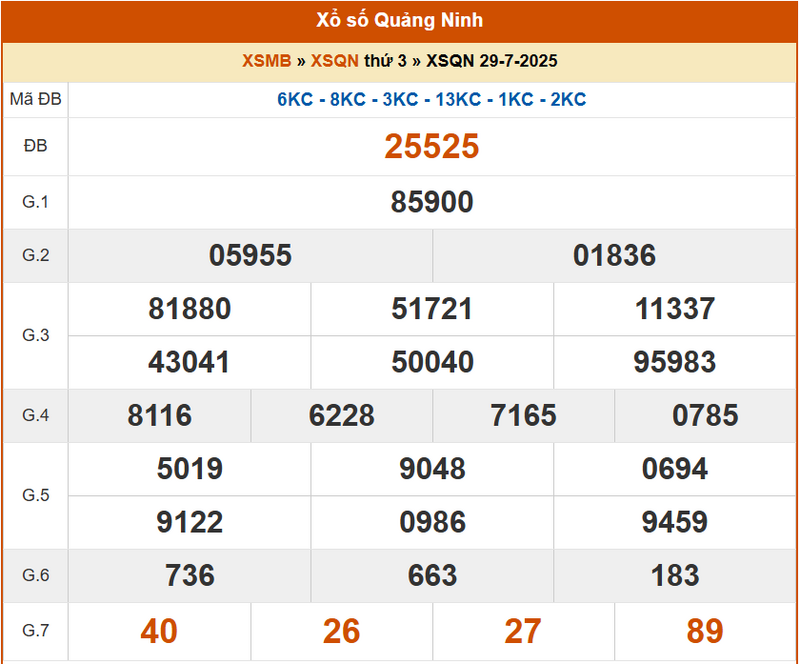Click G.3 number 81880
Screen dimensions: 800x664
pyautogui.click(x=190, y=309)
